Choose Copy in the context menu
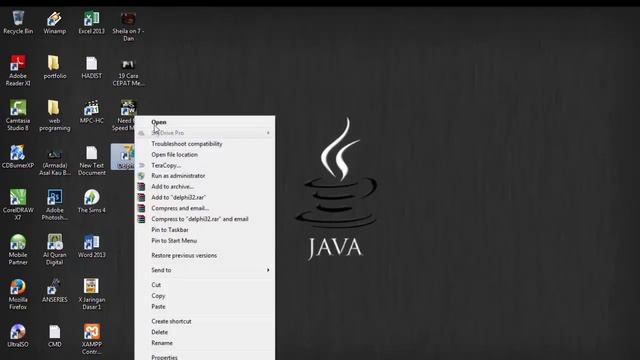 pyautogui.click(x=205, y=296)
